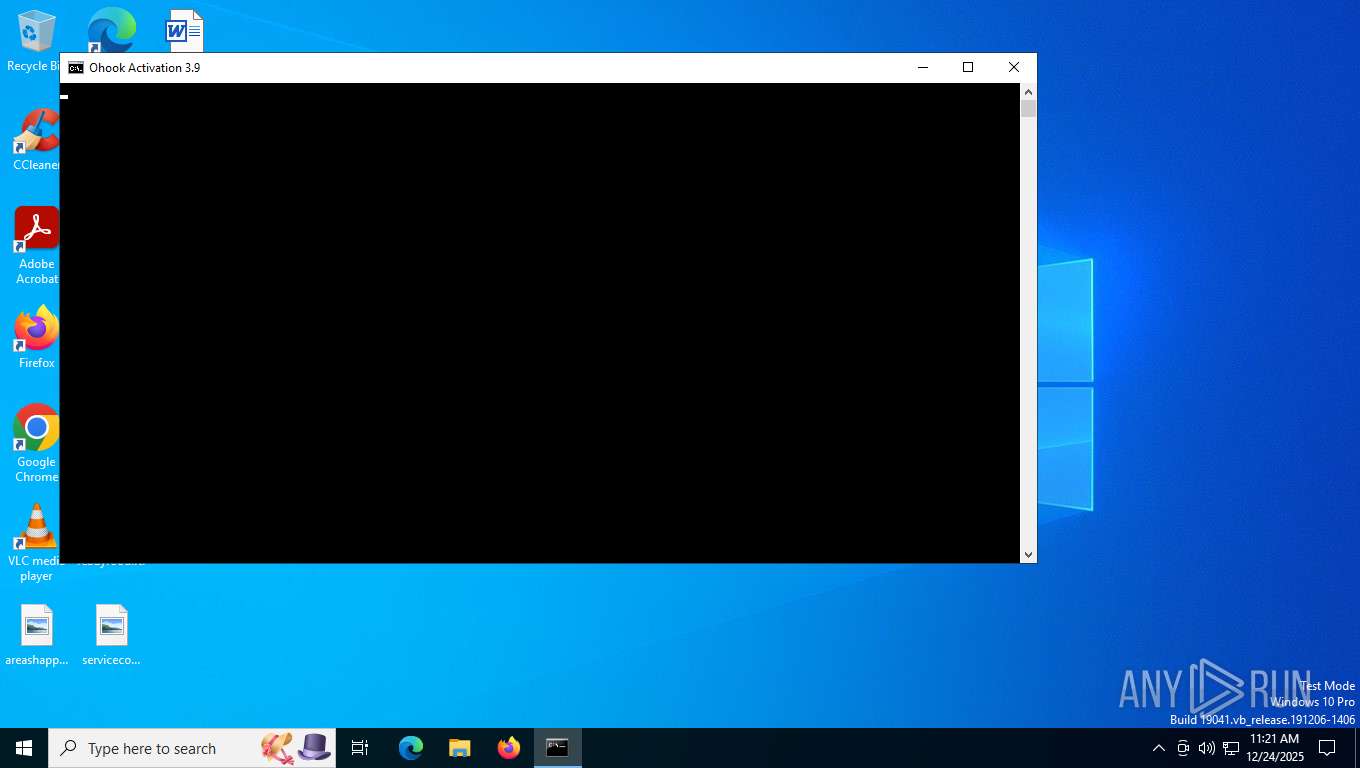
Task: Open the volume control in the tray
Action: 1207,748
